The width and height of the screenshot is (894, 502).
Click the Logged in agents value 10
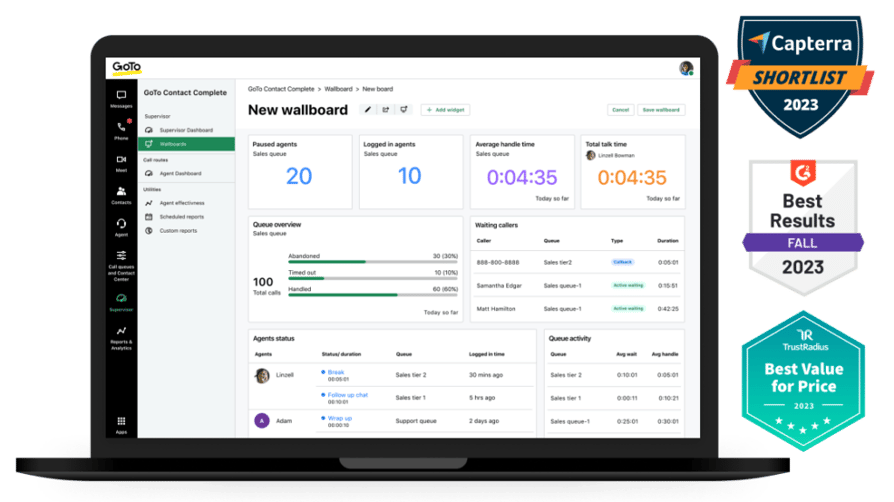(x=409, y=176)
